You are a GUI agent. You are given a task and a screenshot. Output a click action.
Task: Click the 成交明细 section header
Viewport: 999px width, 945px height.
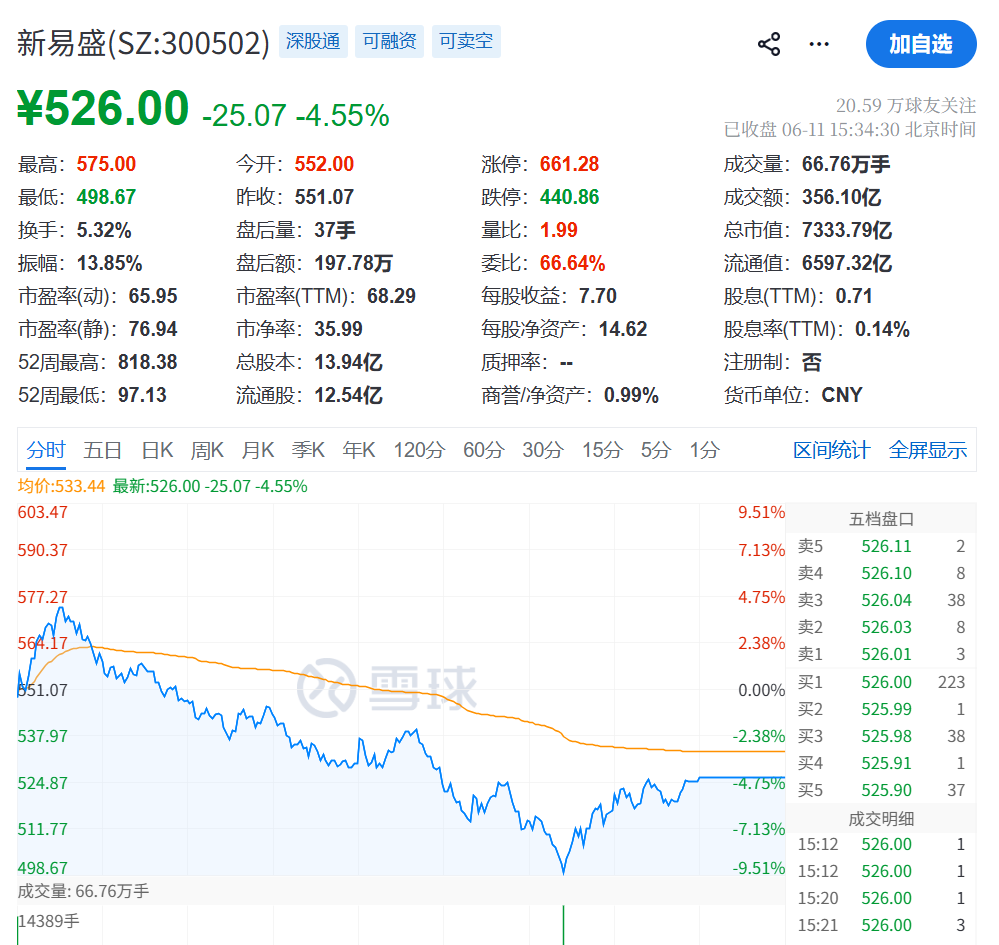pyautogui.click(x=881, y=819)
